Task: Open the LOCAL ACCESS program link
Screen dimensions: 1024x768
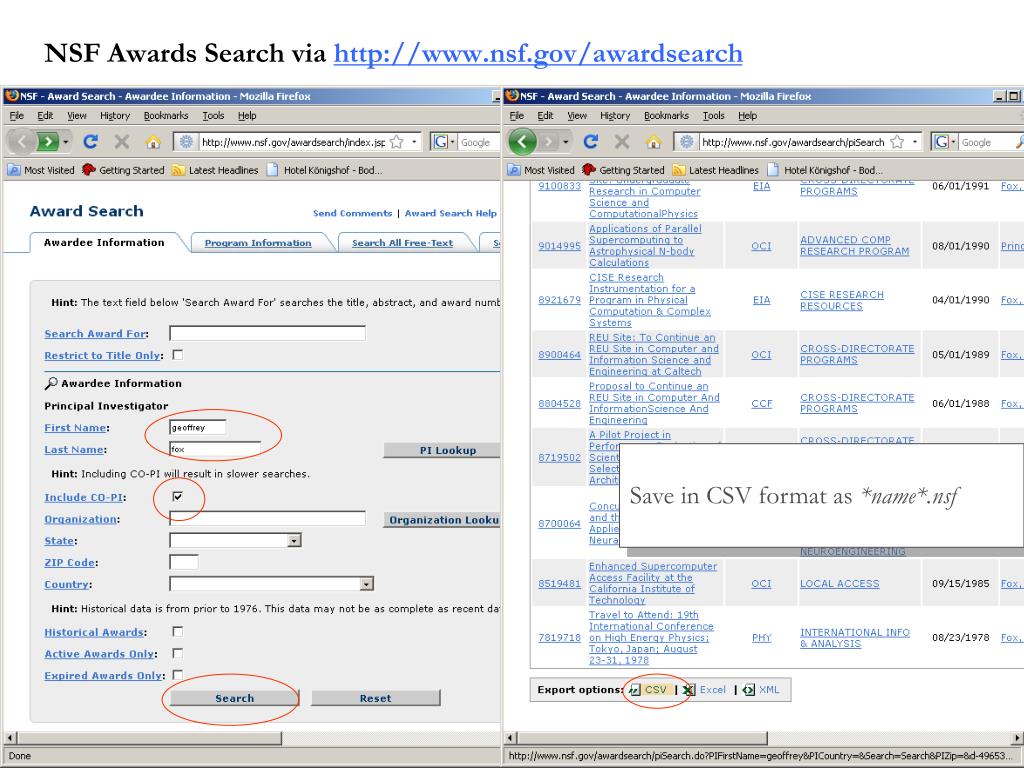Action: [839, 583]
